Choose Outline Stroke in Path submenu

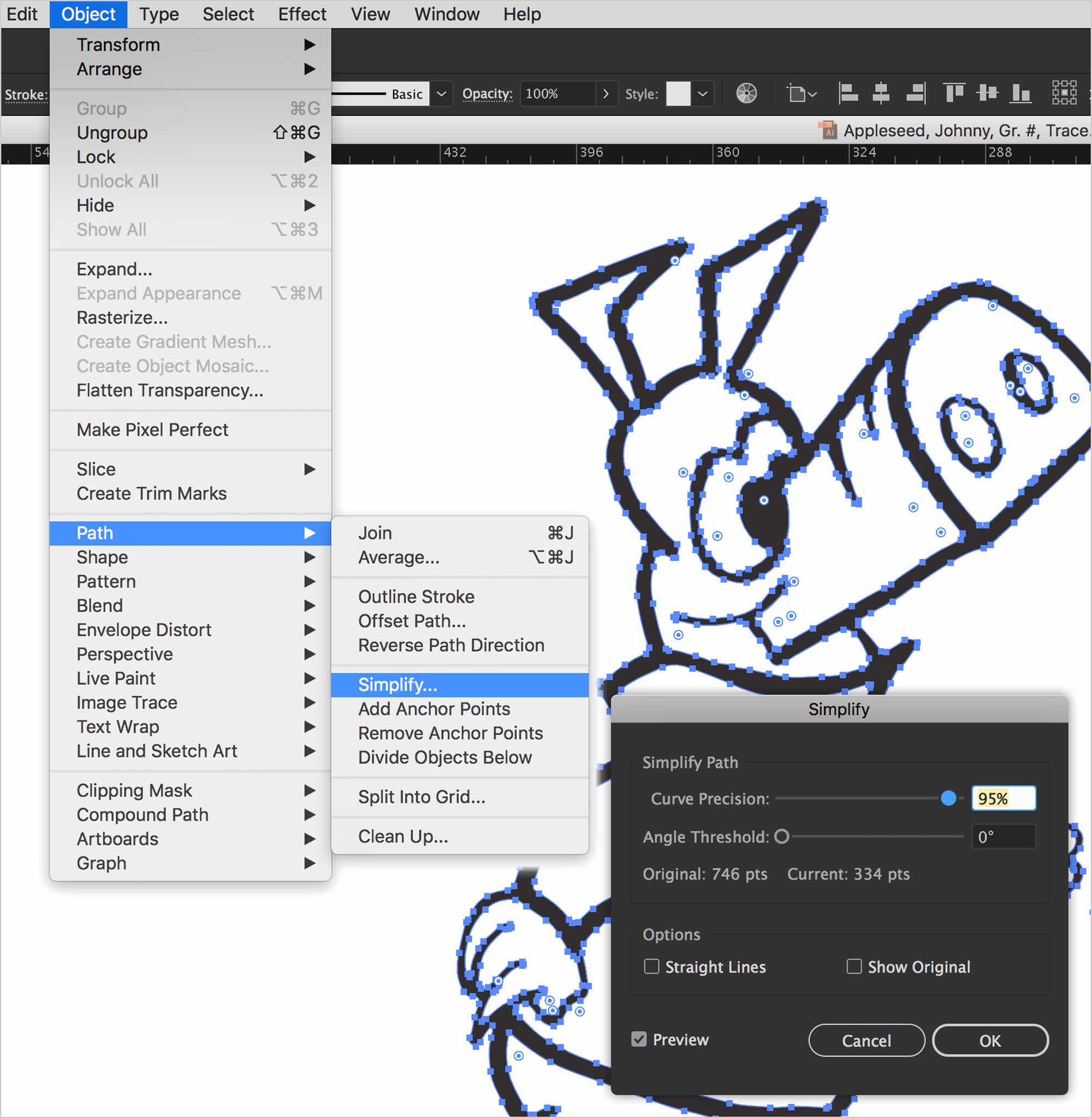460,596
